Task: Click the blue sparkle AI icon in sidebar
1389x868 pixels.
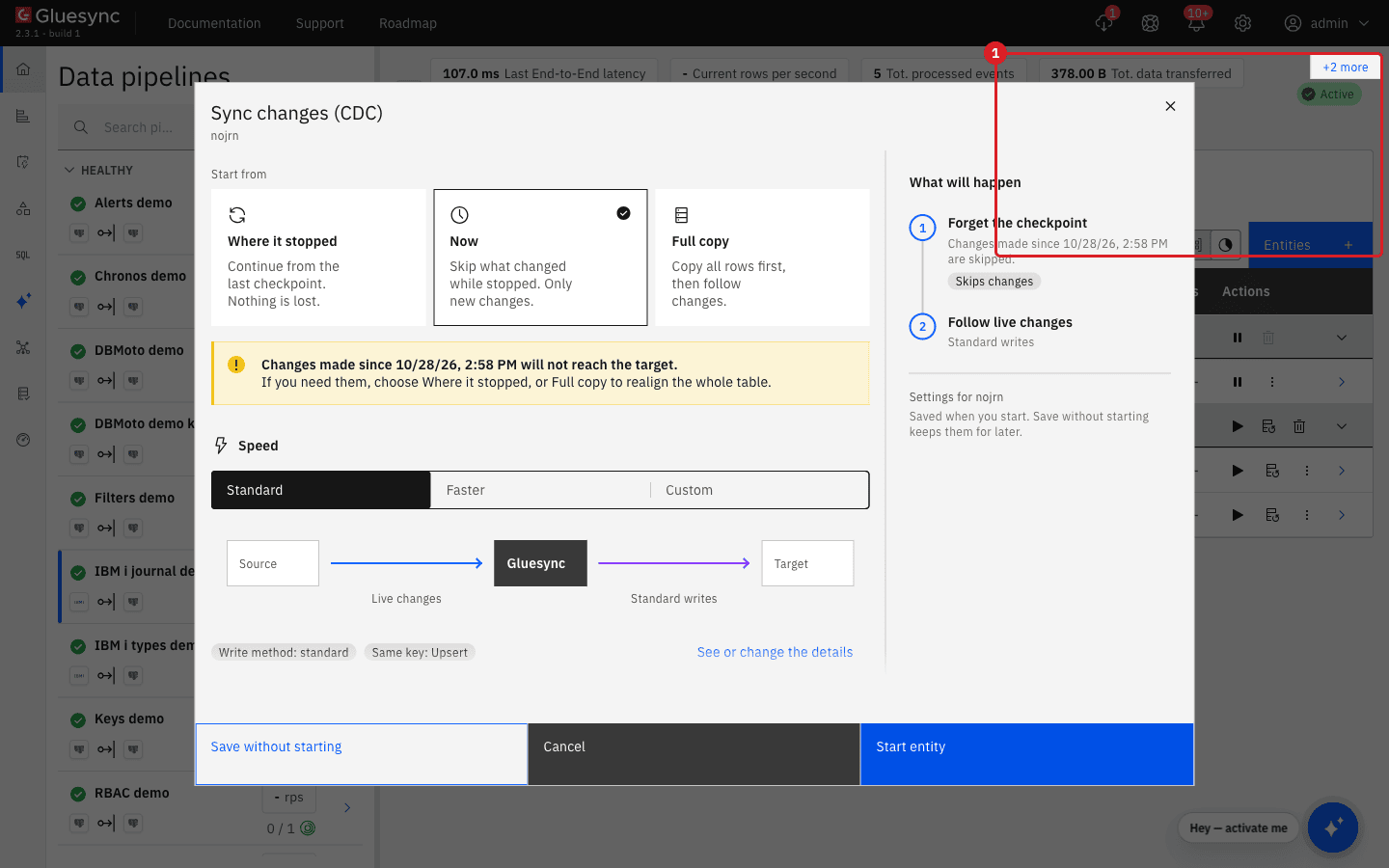Action: click(x=23, y=301)
